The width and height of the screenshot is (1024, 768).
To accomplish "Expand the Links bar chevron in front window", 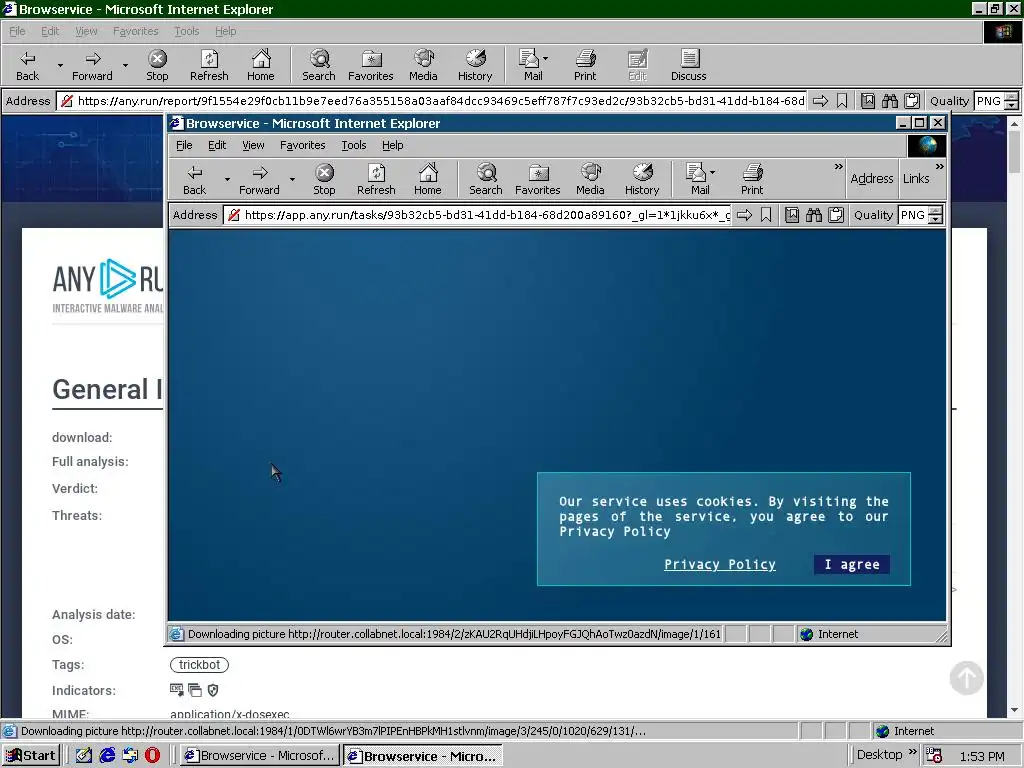I will 939,167.
